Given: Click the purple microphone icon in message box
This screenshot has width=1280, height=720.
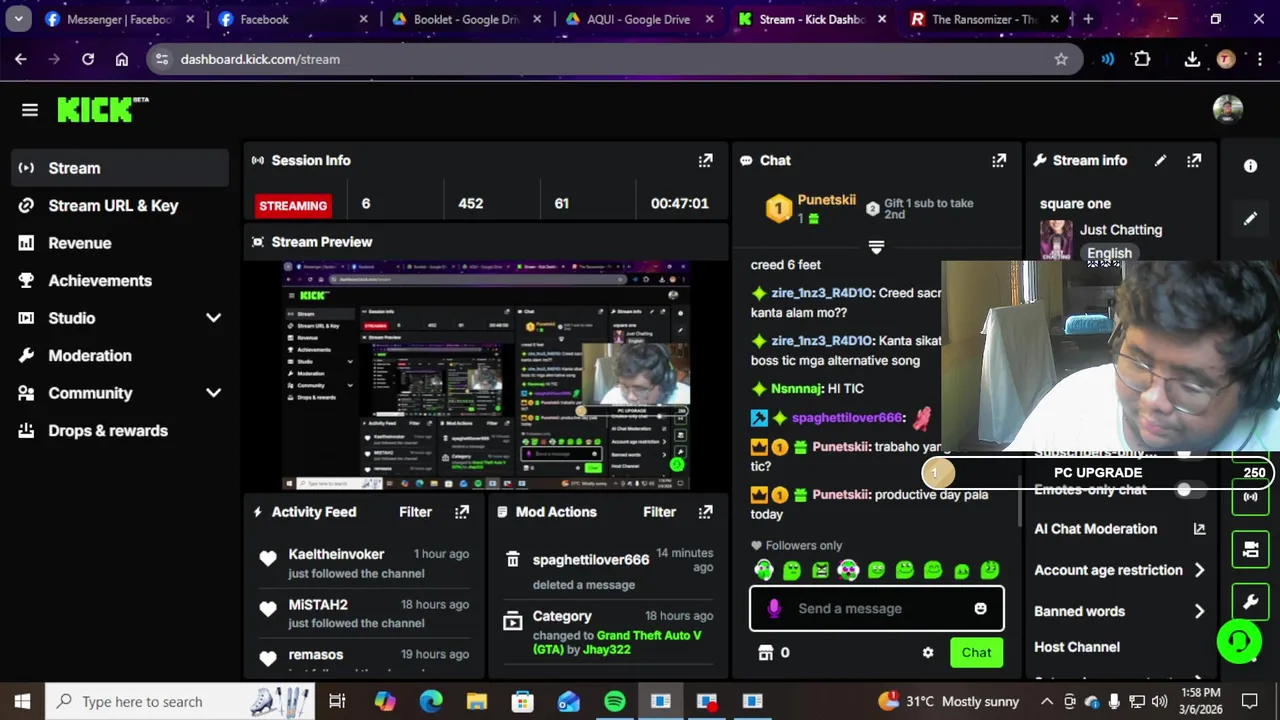Looking at the screenshot, I should pyautogui.click(x=773, y=608).
